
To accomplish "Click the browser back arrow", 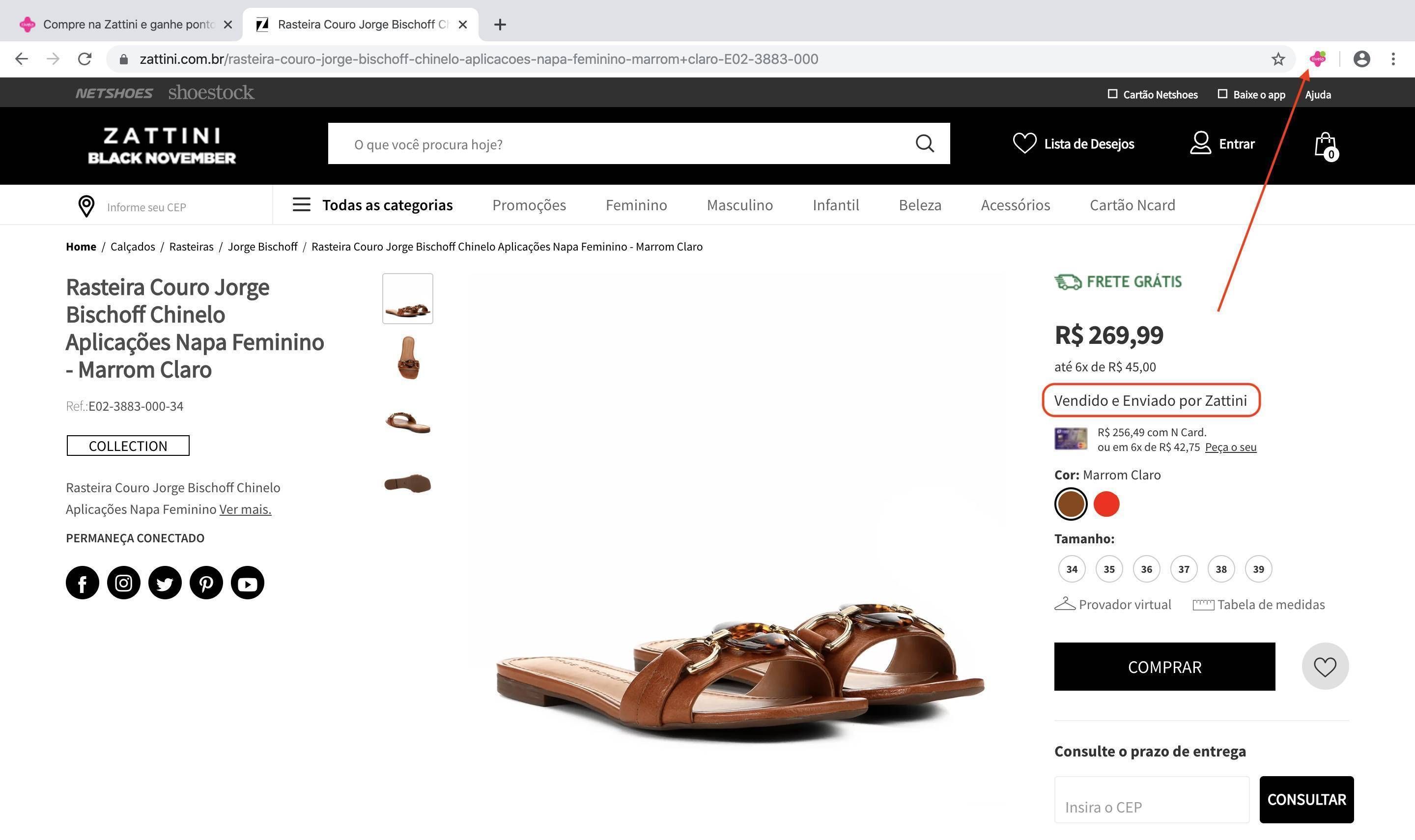I will pos(22,59).
